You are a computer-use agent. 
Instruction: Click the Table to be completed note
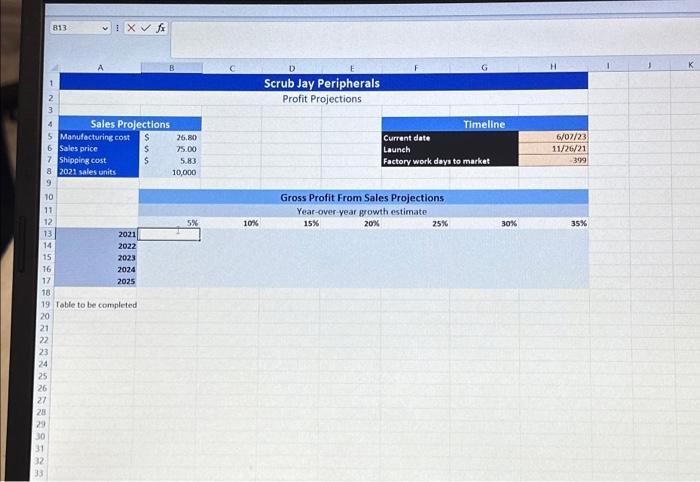pos(96,305)
